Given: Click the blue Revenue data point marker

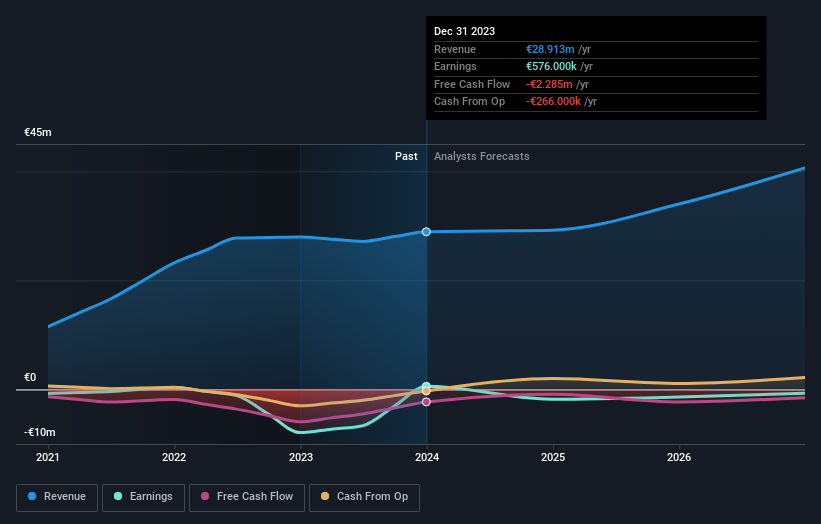Looking at the screenshot, I should pyautogui.click(x=426, y=231).
